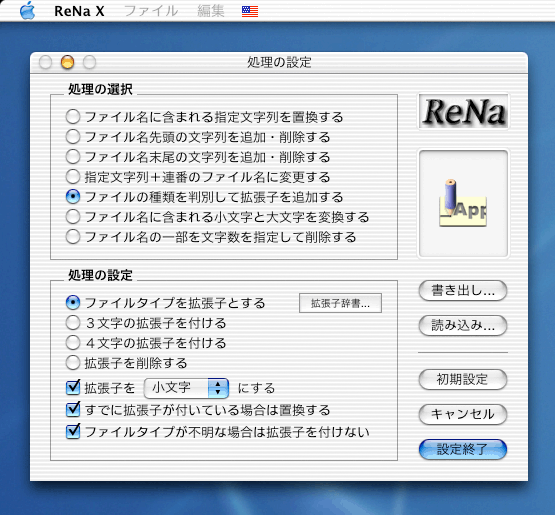Image resolution: width=555 pixels, height=515 pixels.
Task: Uncheck the 拡張子を 小文字 にする checkbox
Action: click(x=73, y=388)
